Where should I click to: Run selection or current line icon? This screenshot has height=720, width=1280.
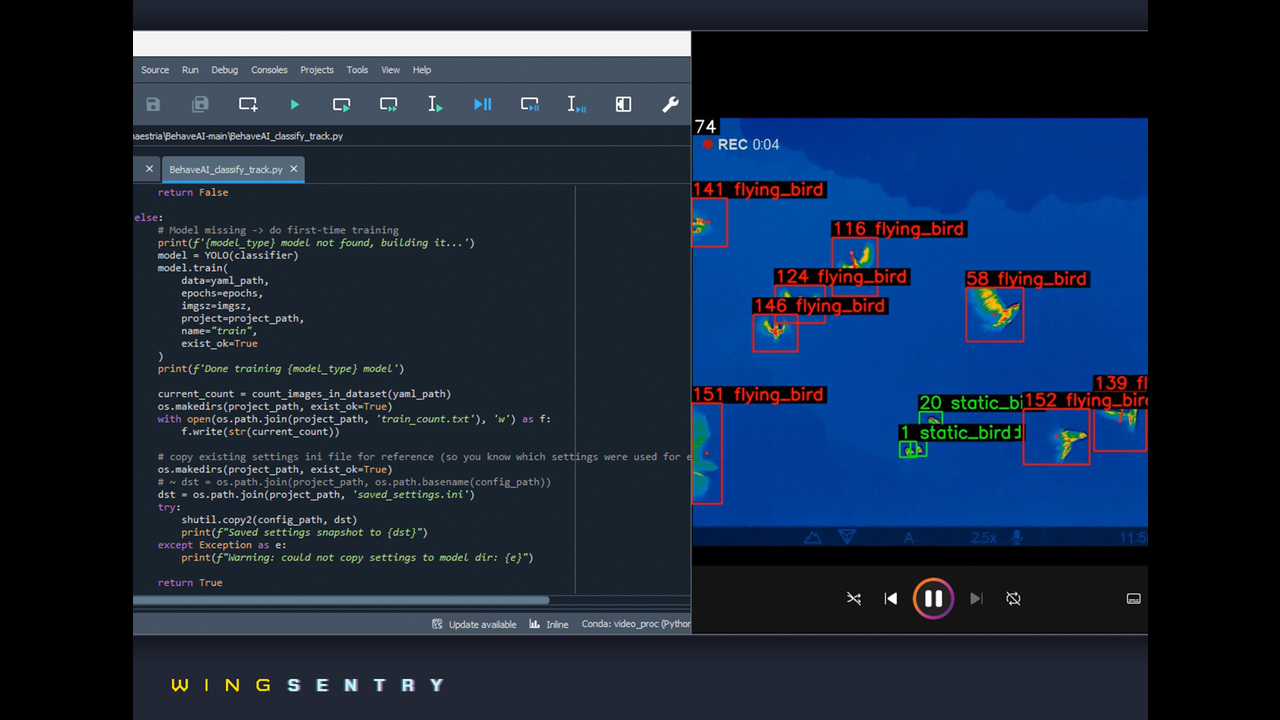coord(435,104)
